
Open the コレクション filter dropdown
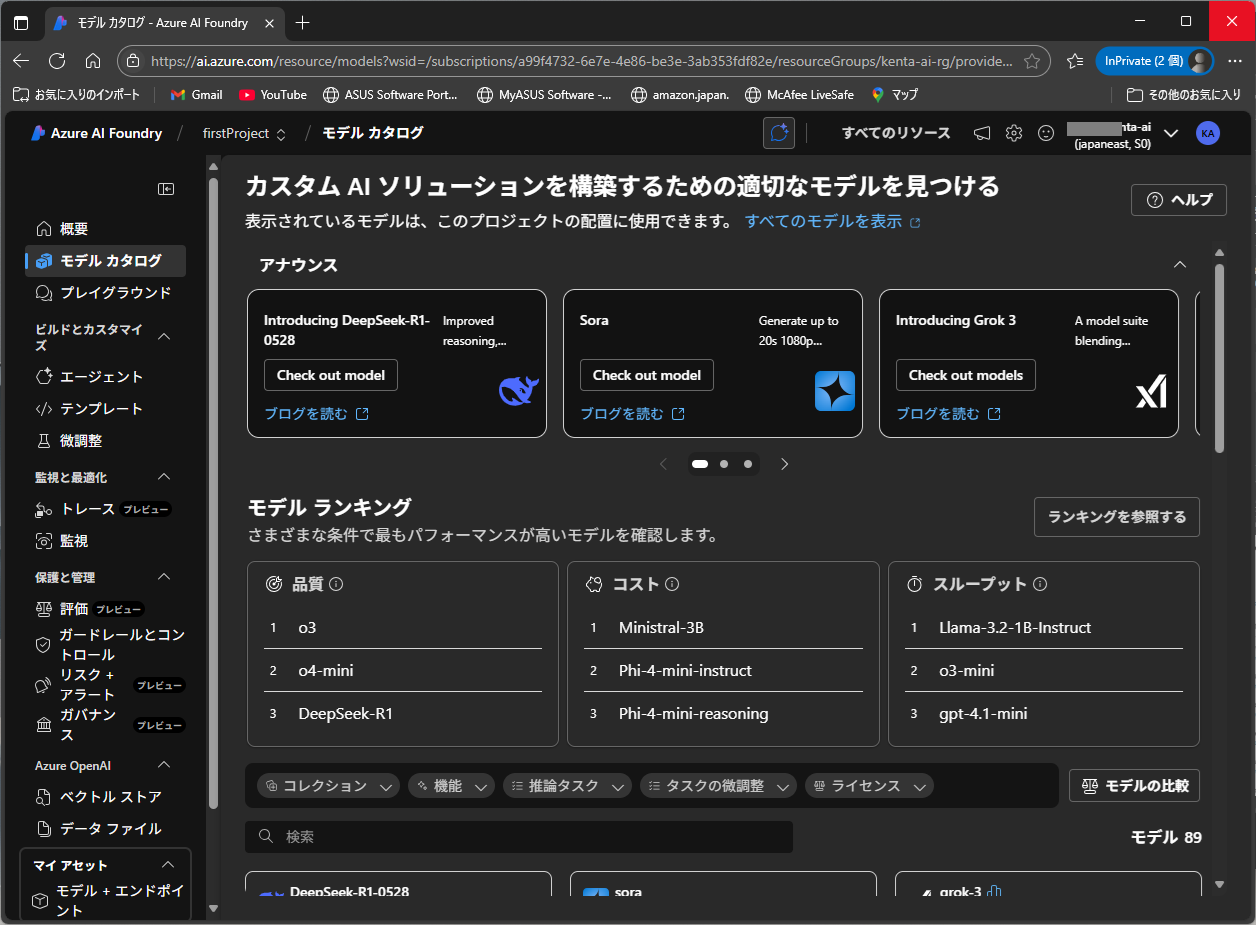pyautogui.click(x=328, y=786)
